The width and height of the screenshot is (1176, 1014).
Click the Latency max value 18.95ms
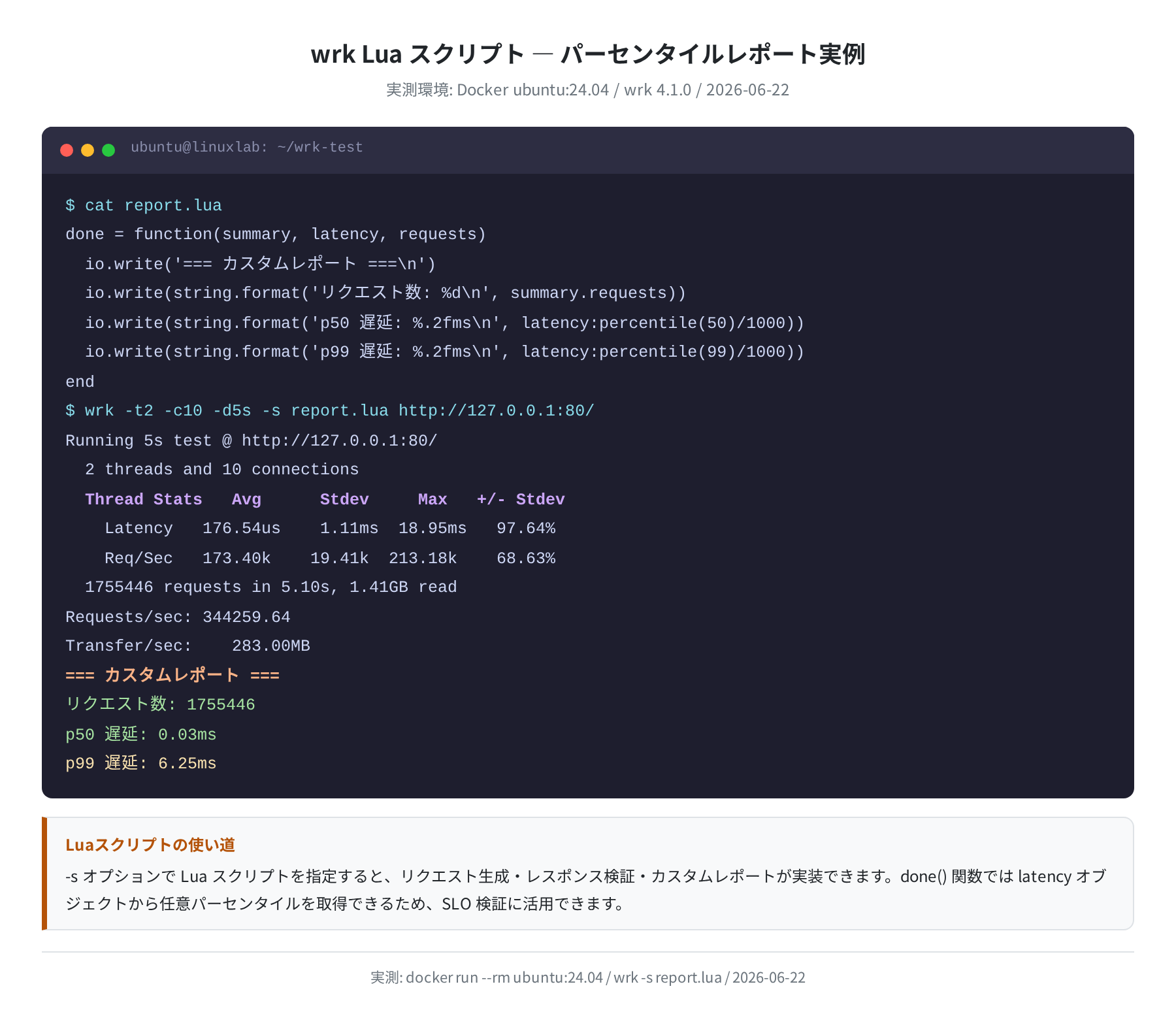pos(433,529)
